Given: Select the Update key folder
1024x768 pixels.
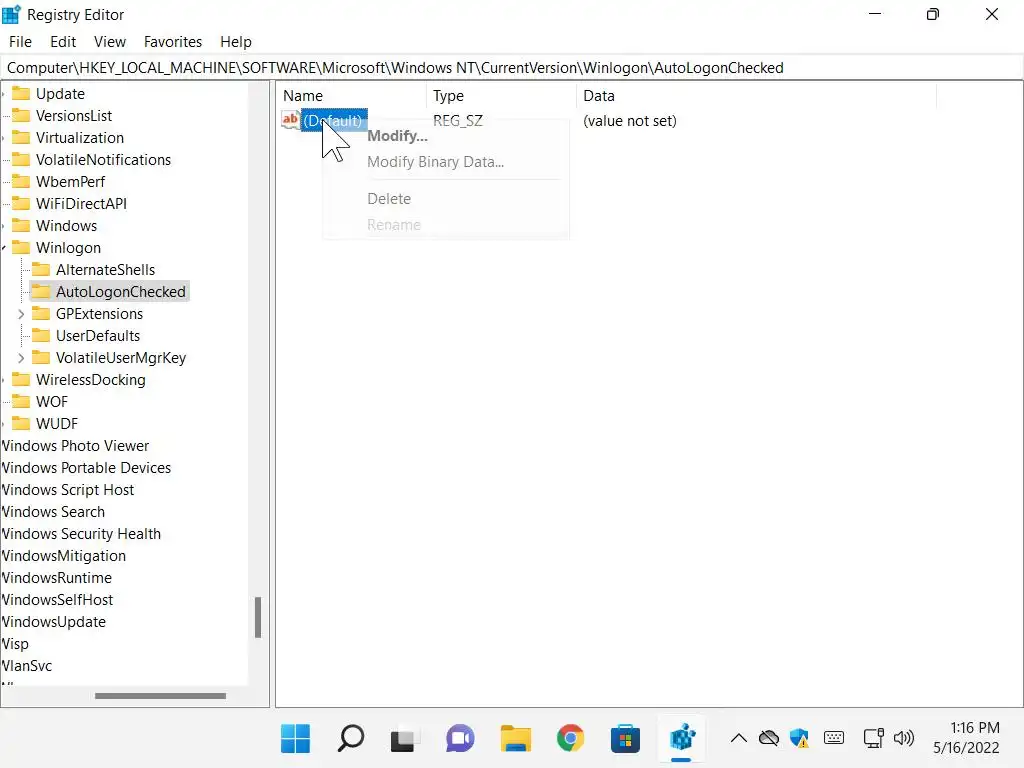Looking at the screenshot, I should 60,94.
